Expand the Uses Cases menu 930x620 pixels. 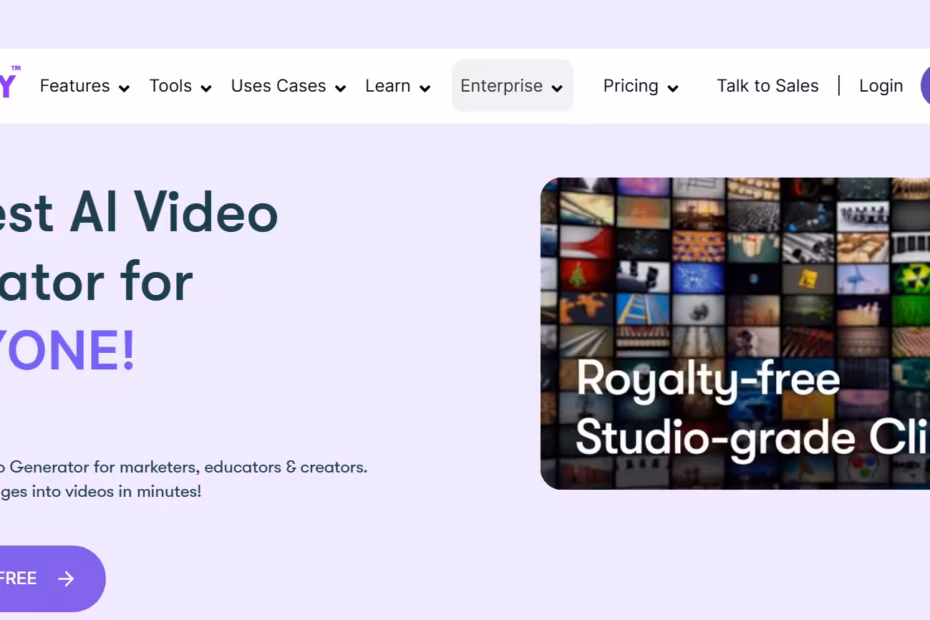340,88
